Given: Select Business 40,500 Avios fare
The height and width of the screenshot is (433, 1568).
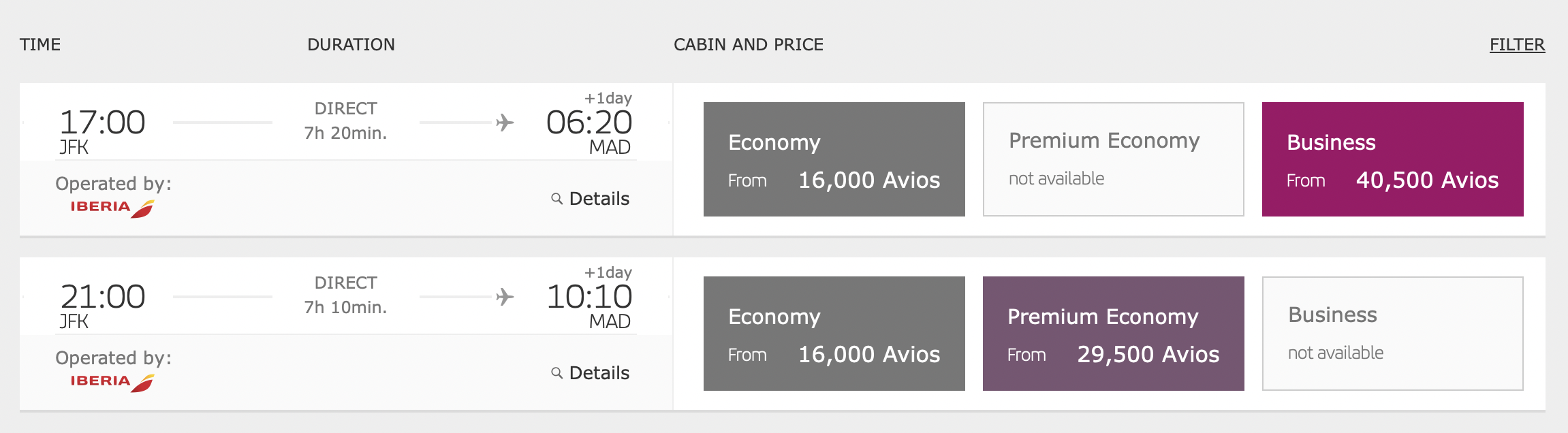Looking at the screenshot, I should coord(1392,159).
